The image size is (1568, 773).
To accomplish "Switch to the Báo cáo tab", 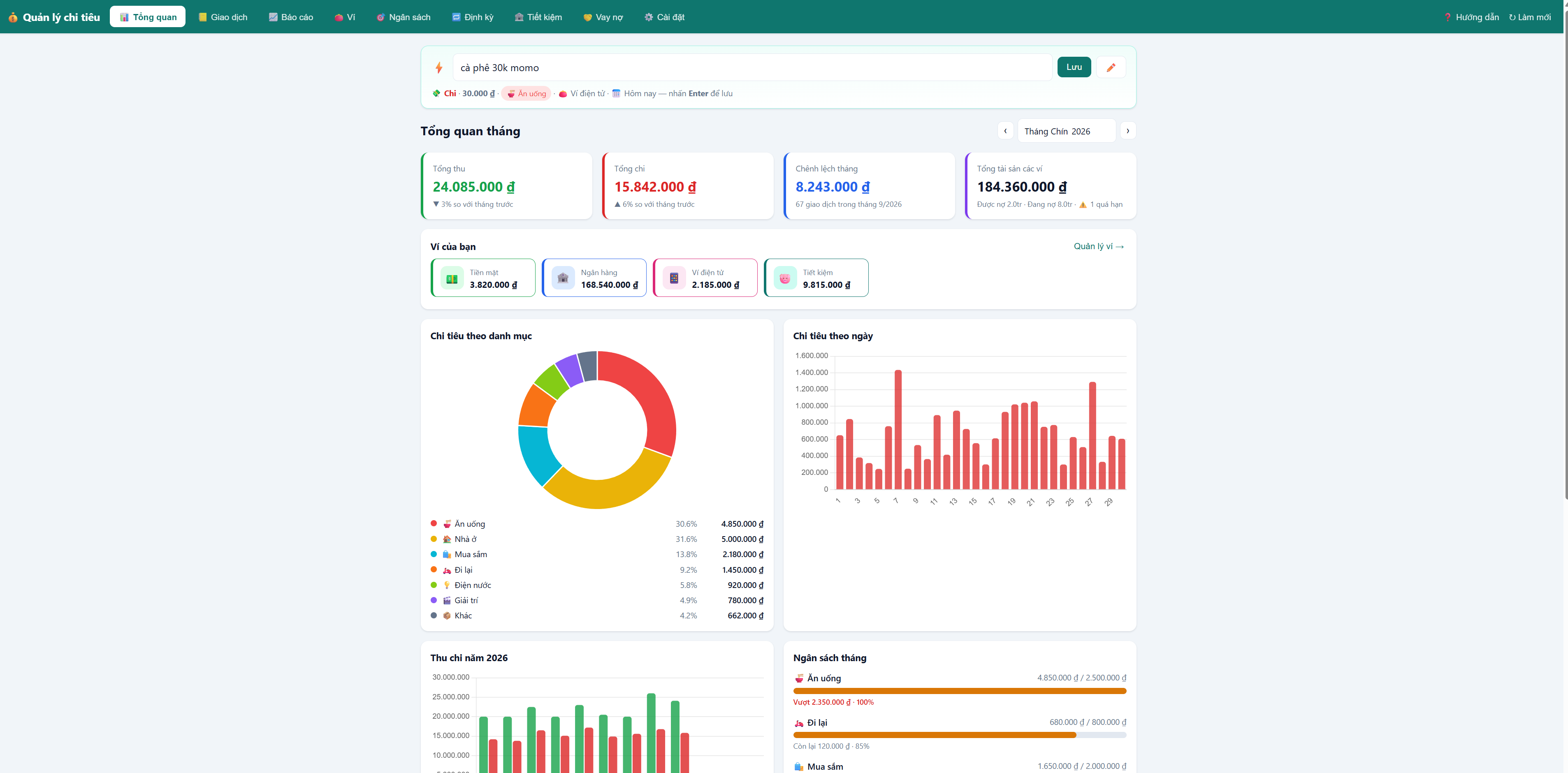I will click(291, 17).
